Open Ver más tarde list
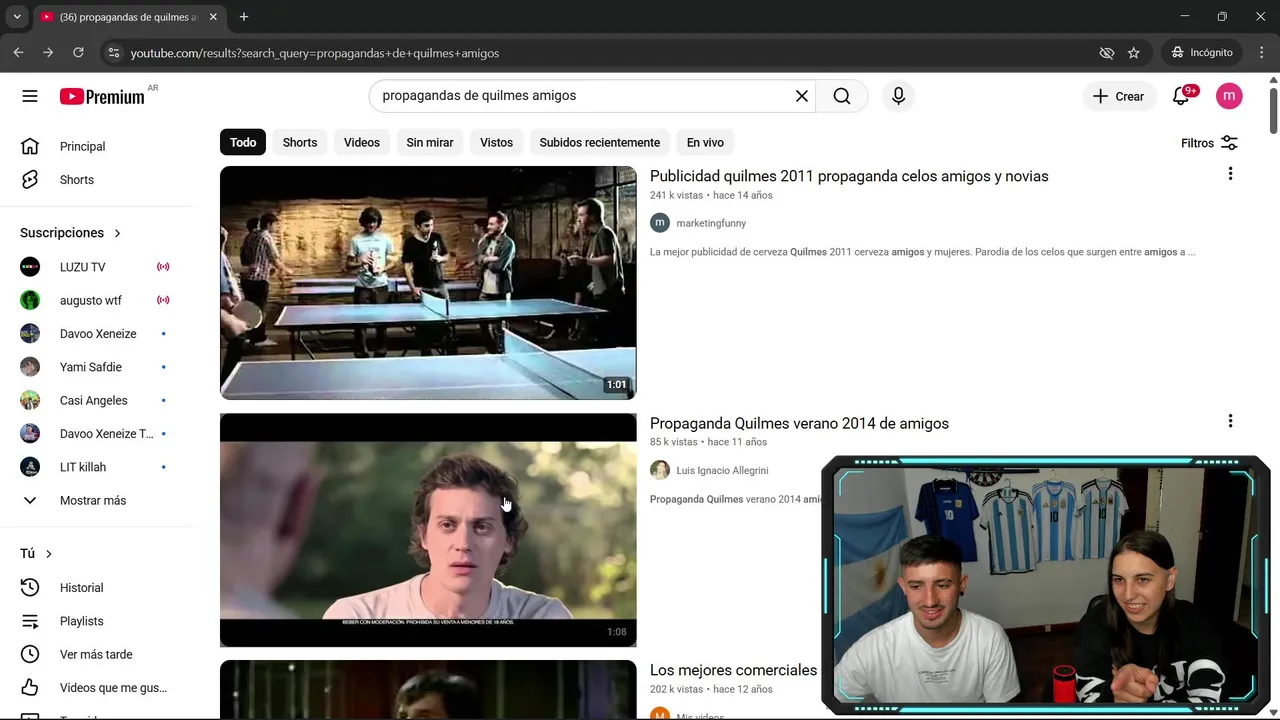The width and height of the screenshot is (1280, 720). tap(96, 654)
